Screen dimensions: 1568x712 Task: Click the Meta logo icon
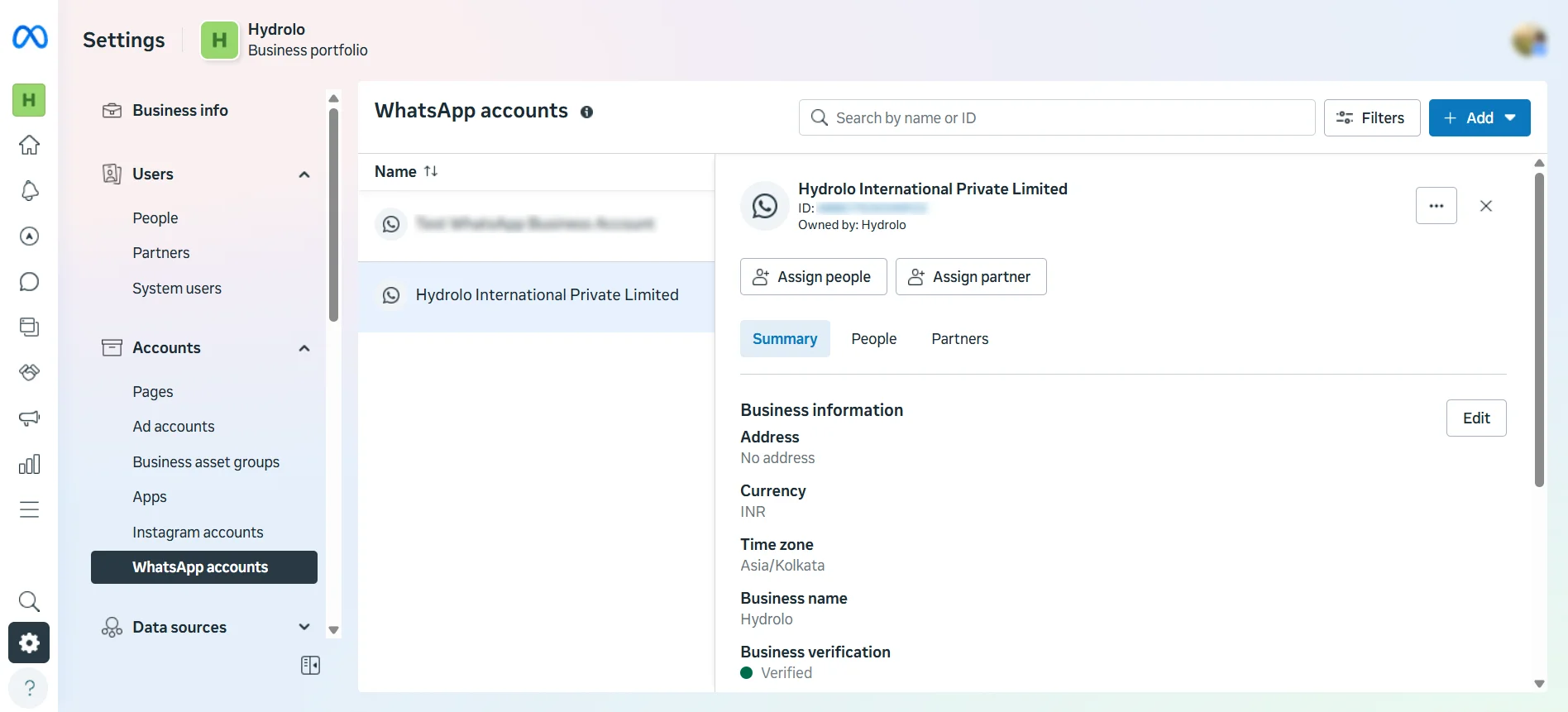(x=30, y=37)
